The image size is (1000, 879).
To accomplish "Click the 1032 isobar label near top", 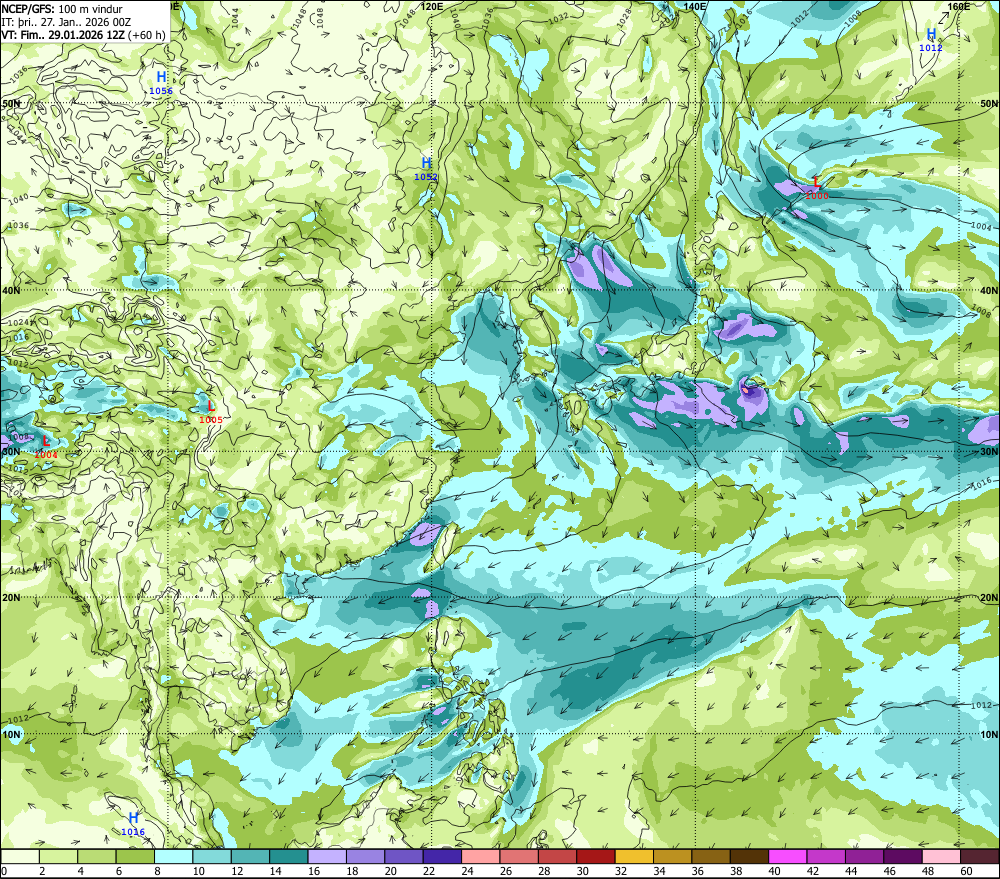I will tap(558, 18).
